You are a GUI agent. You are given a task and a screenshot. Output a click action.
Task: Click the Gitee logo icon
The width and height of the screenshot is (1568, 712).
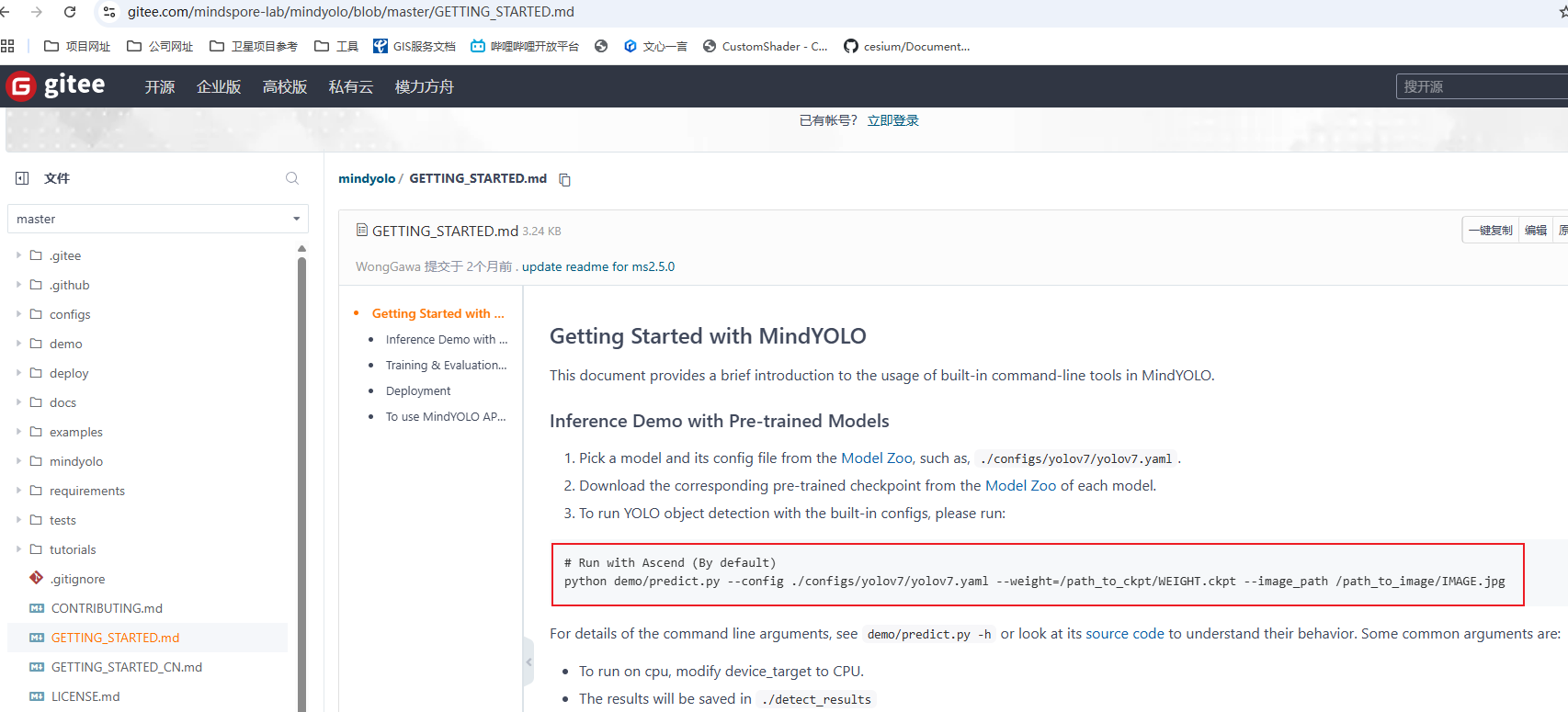(21, 86)
